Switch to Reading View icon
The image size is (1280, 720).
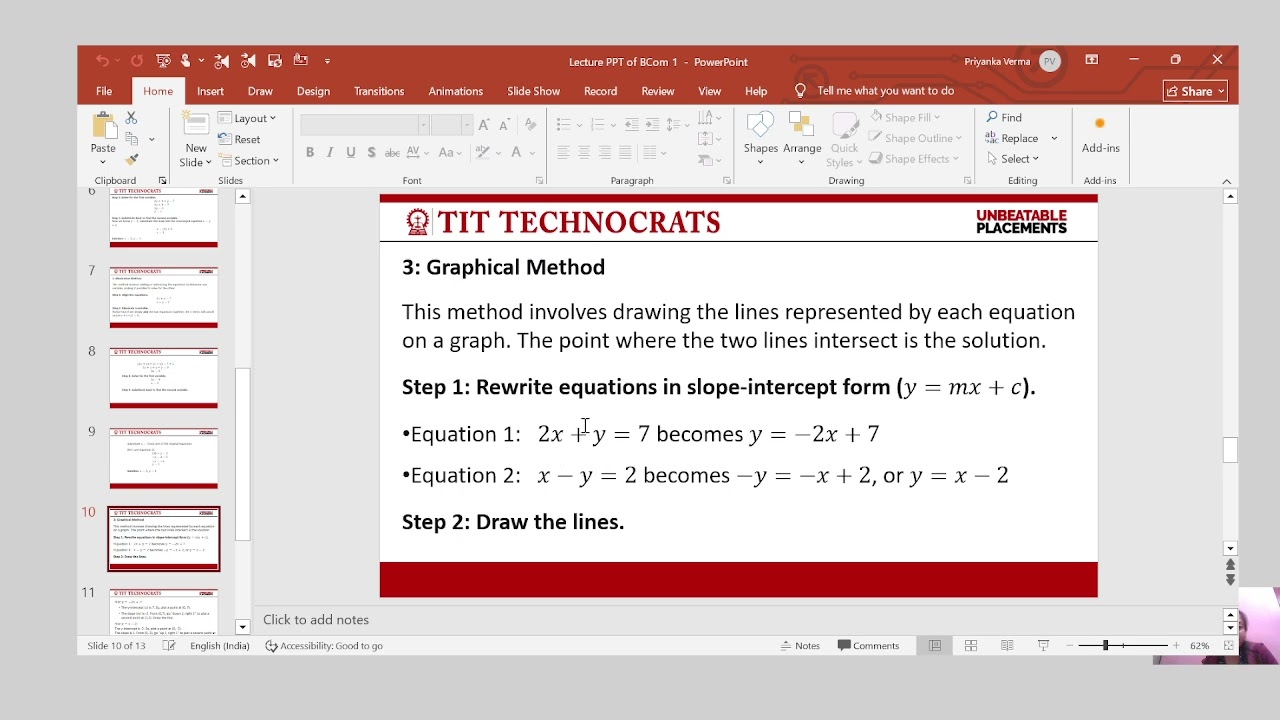click(1007, 646)
